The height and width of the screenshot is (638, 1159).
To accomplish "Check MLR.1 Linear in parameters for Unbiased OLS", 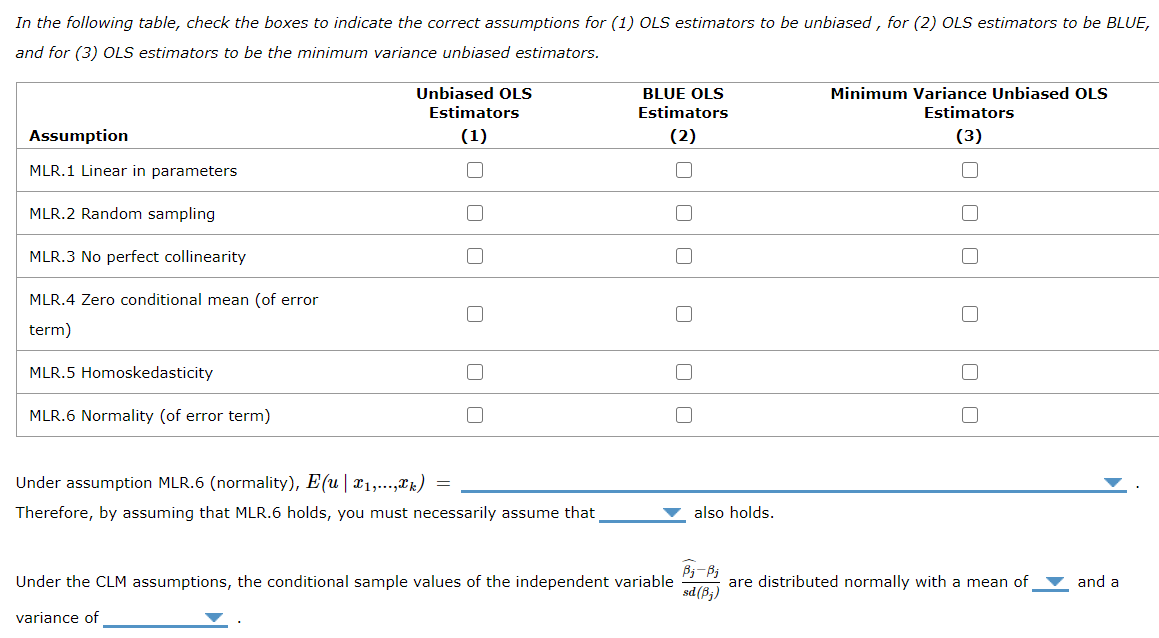I will (x=474, y=170).
